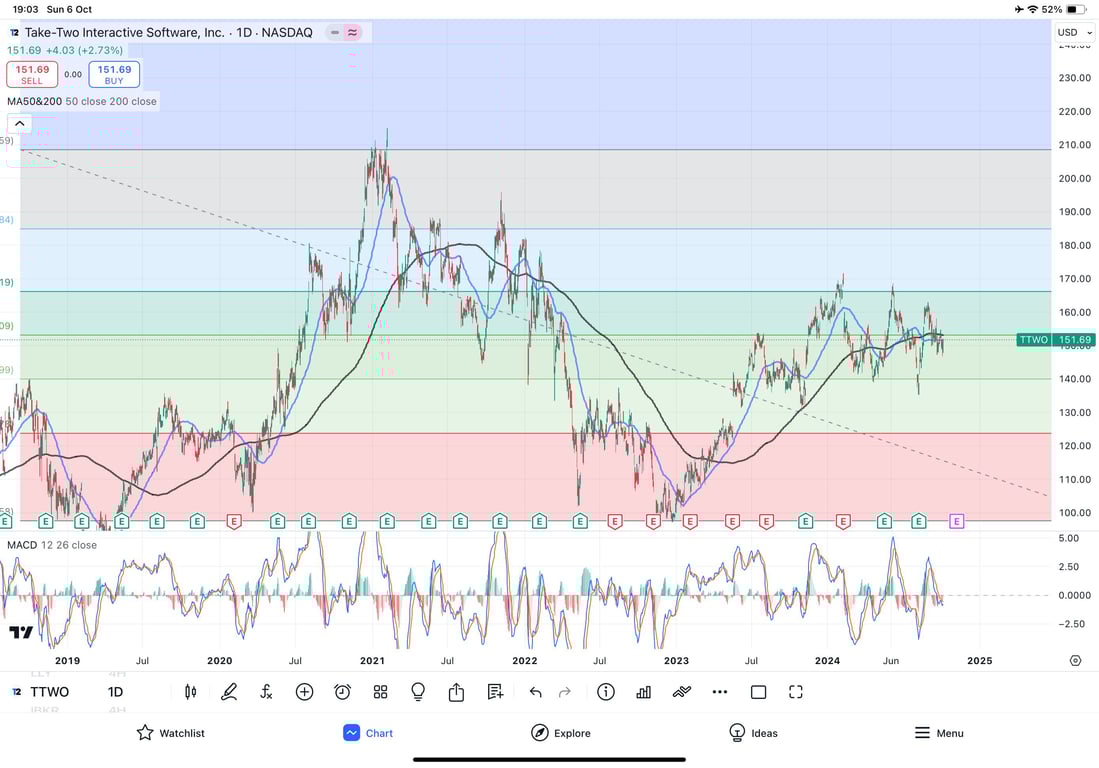1099x768 pixels.
Task: Toggle the approximately-equal pill next to NASDAQ
Action: 353,32
